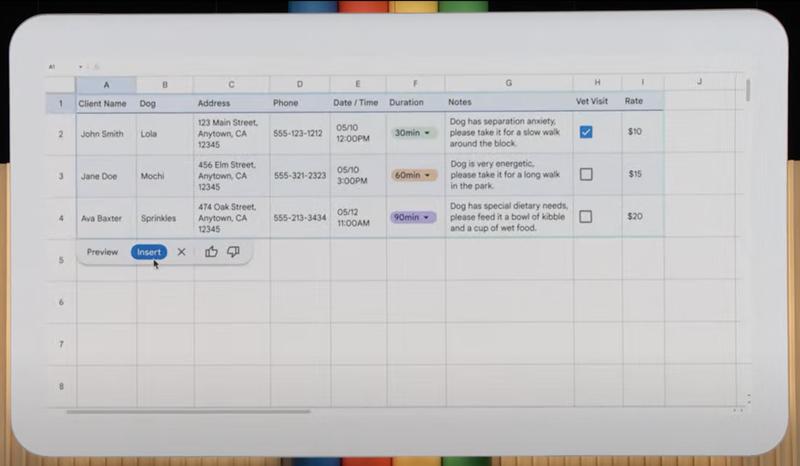This screenshot has height=466, width=800.
Task: Select row 6 header
Action: tap(61, 302)
